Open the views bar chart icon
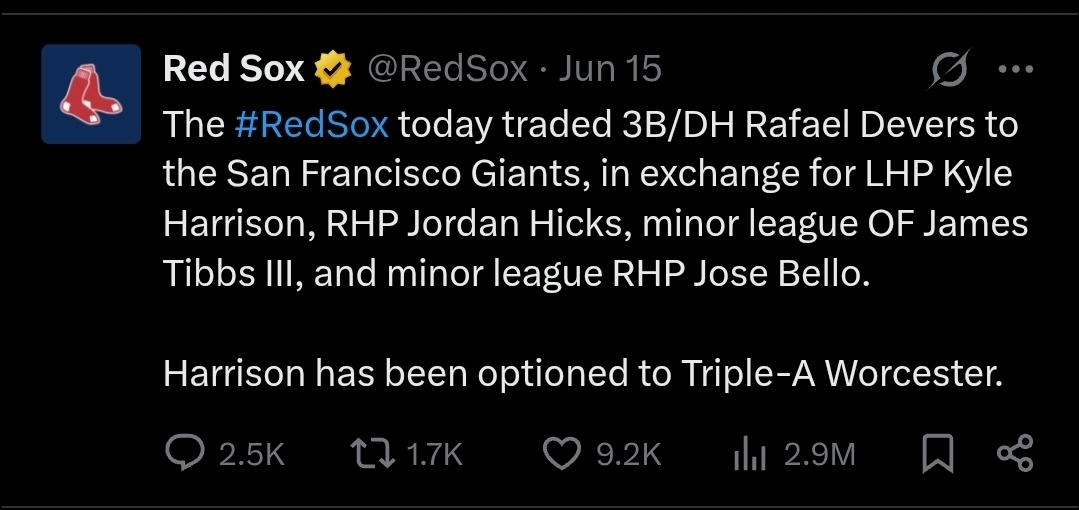This screenshot has height=510, width=1079. (x=750, y=454)
